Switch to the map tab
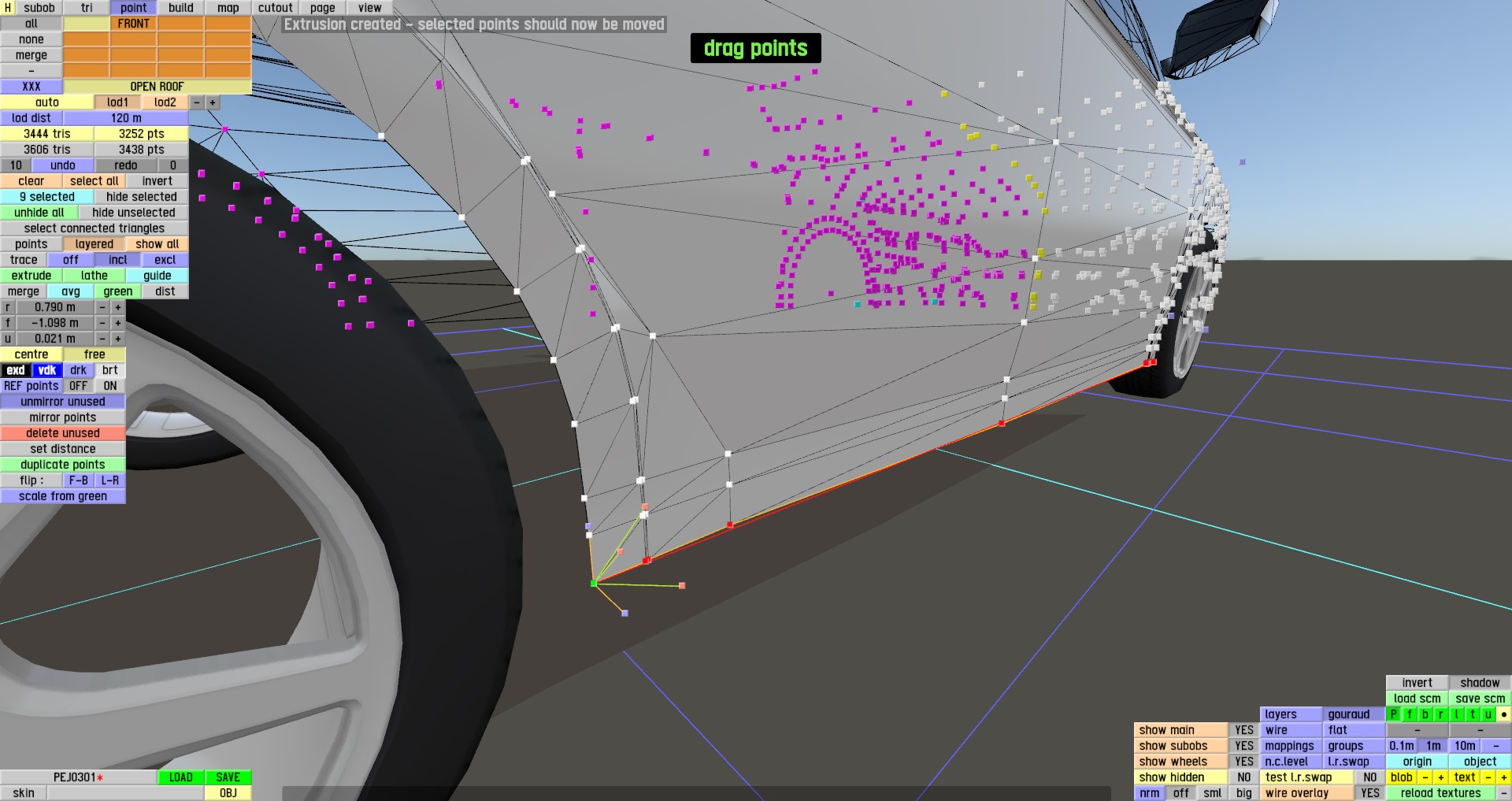Image resolution: width=1512 pixels, height=801 pixels. point(228,8)
